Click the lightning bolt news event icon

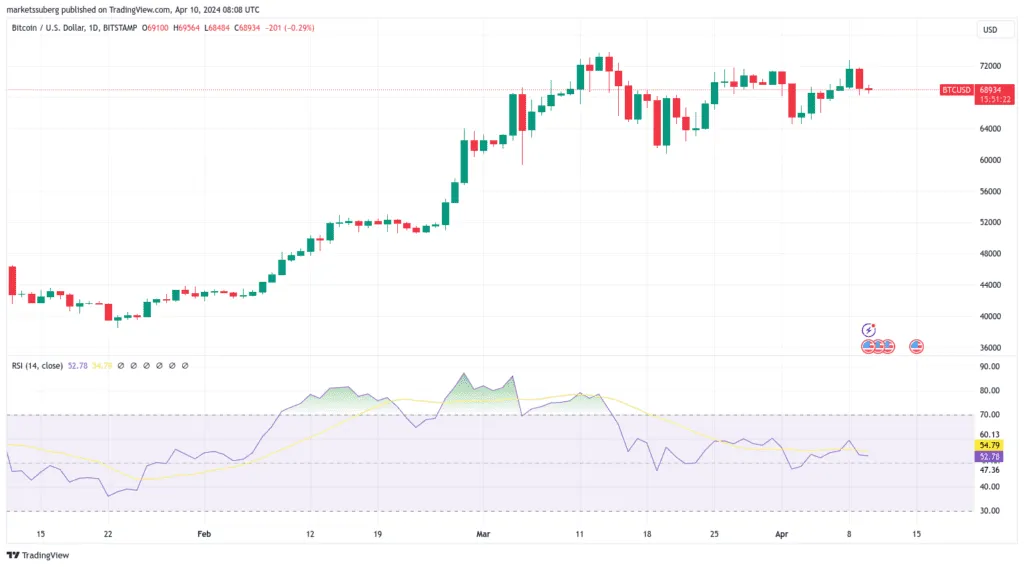click(869, 329)
